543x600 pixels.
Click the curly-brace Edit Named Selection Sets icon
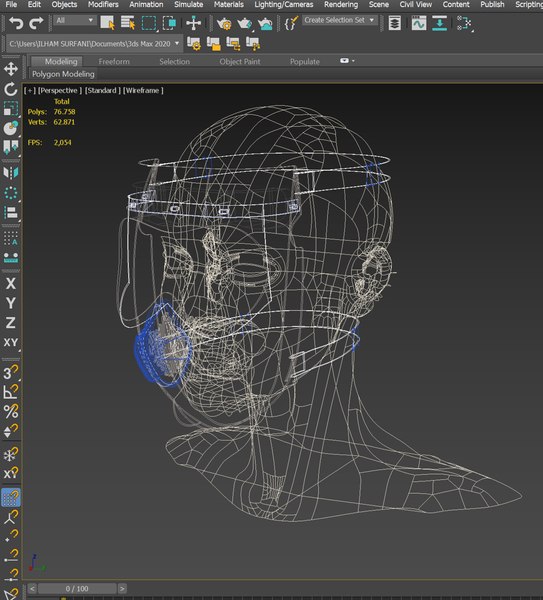[x=292, y=23]
